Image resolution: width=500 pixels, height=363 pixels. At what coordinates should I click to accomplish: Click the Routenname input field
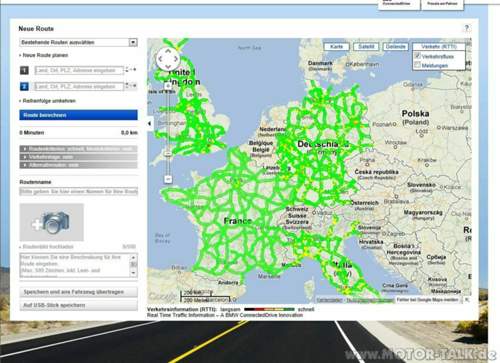click(x=79, y=192)
